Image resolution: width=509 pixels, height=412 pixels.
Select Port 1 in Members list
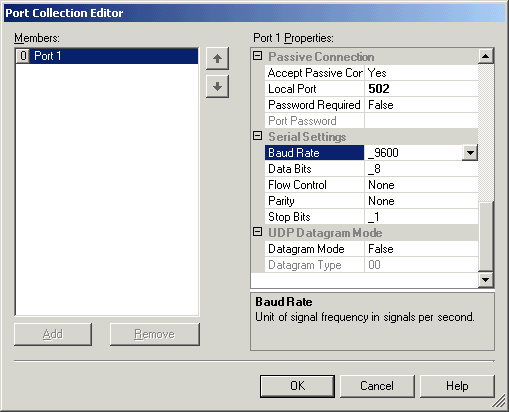coord(107,56)
